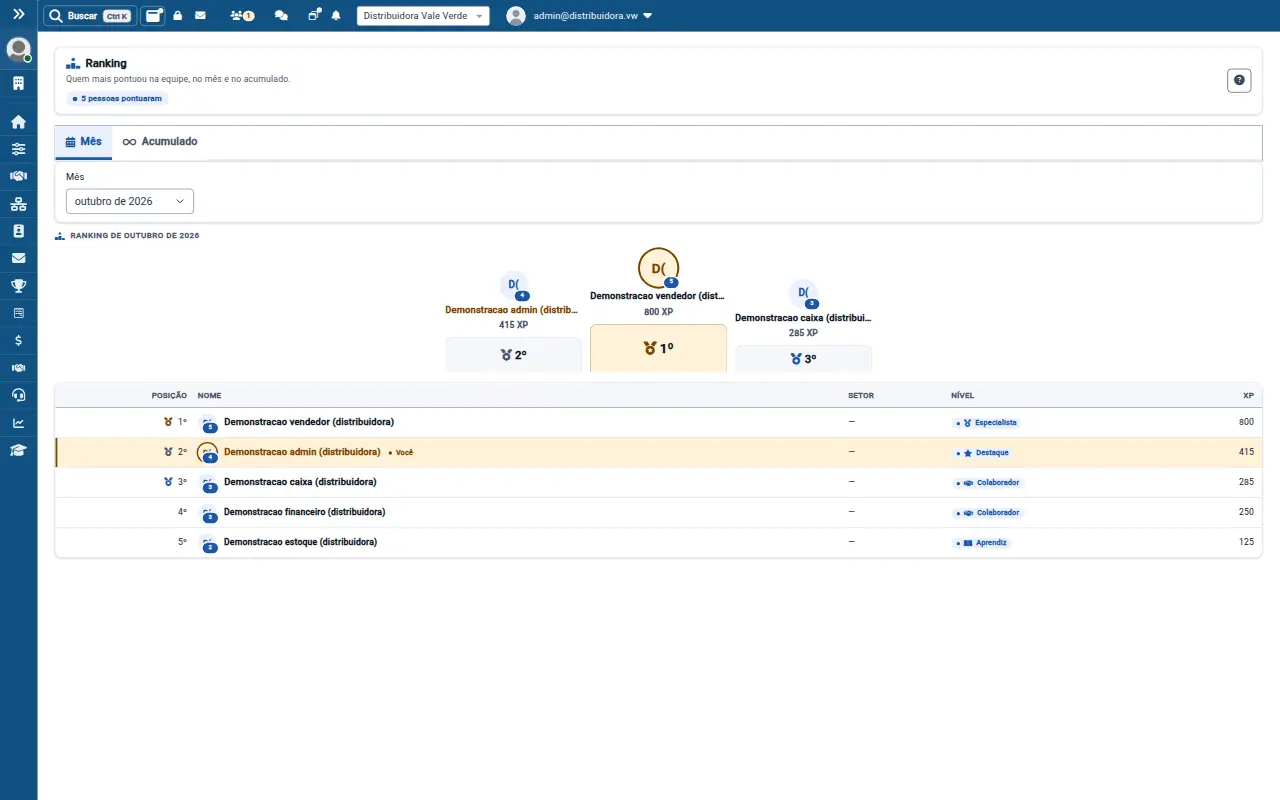Open the graduation cap icon in sidebar
1280x800 pixels.
pos(18,450)
